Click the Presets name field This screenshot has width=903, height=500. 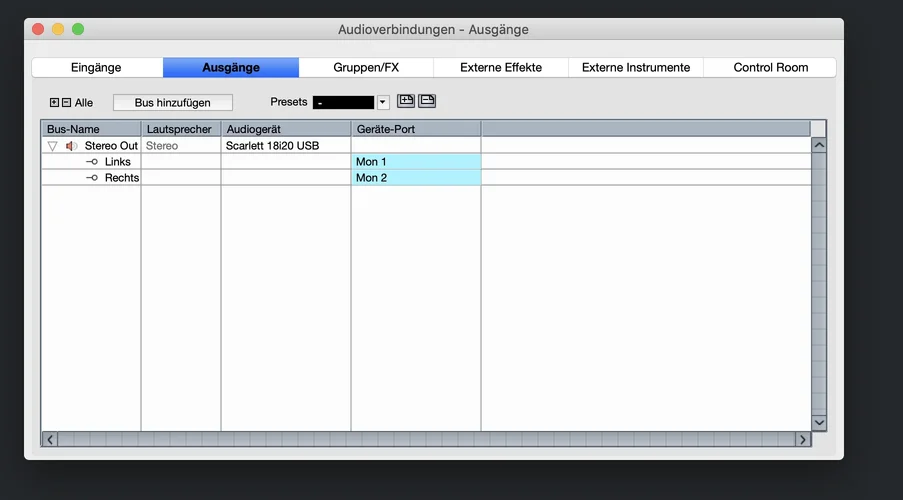pyautogui.click(x=343, y=103)
